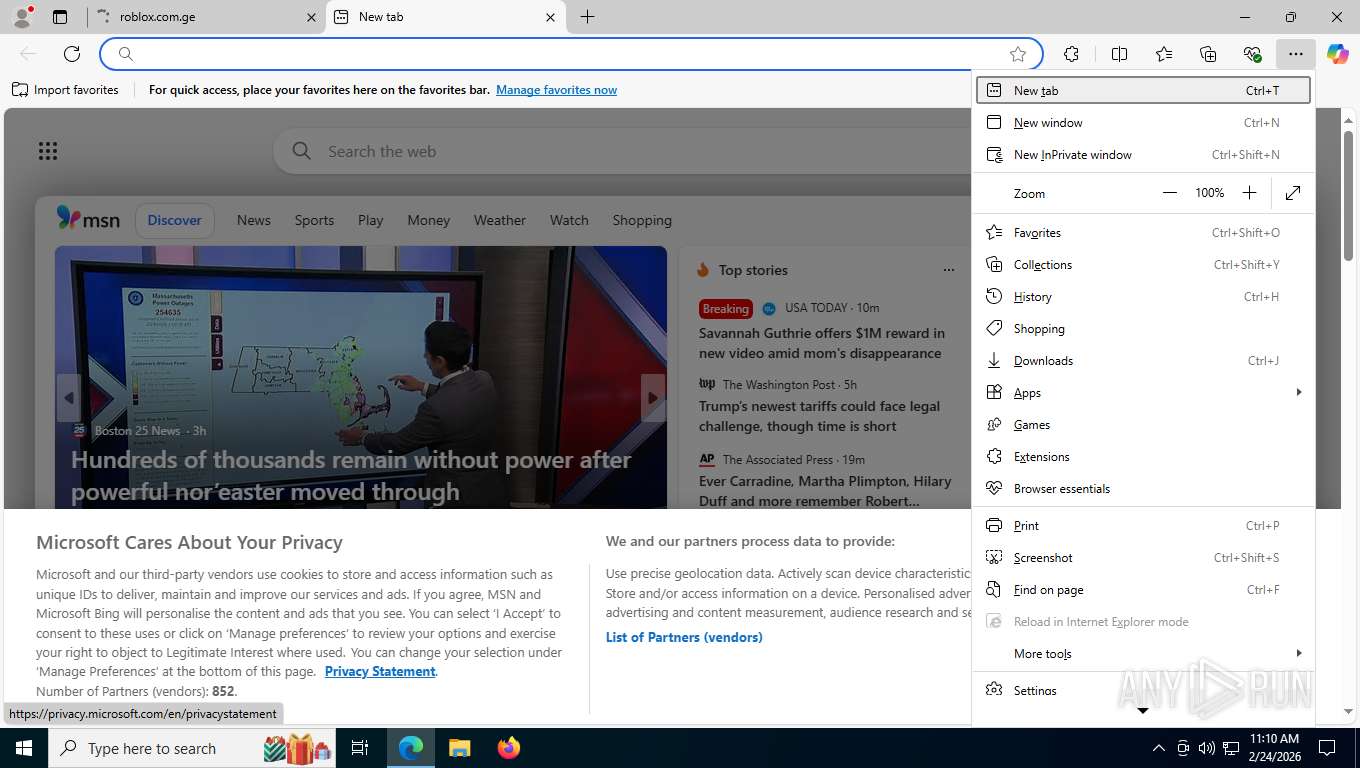1360x768 pixels.
Task: Close the Settings and more ellipsis menu
Action: pyautogui.click(x=1296, y=54)
